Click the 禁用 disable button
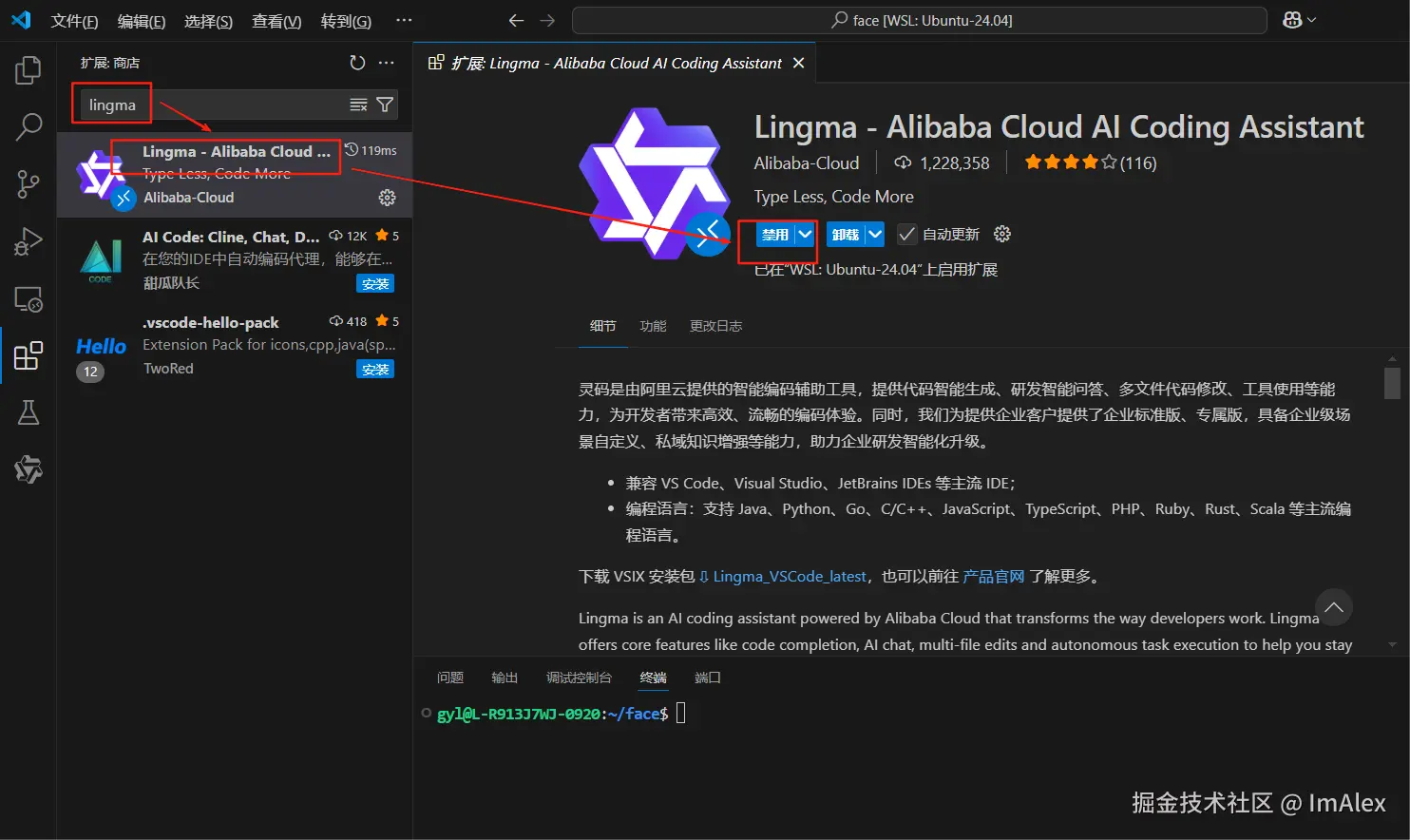1410x840 pixels. point(775,234)
